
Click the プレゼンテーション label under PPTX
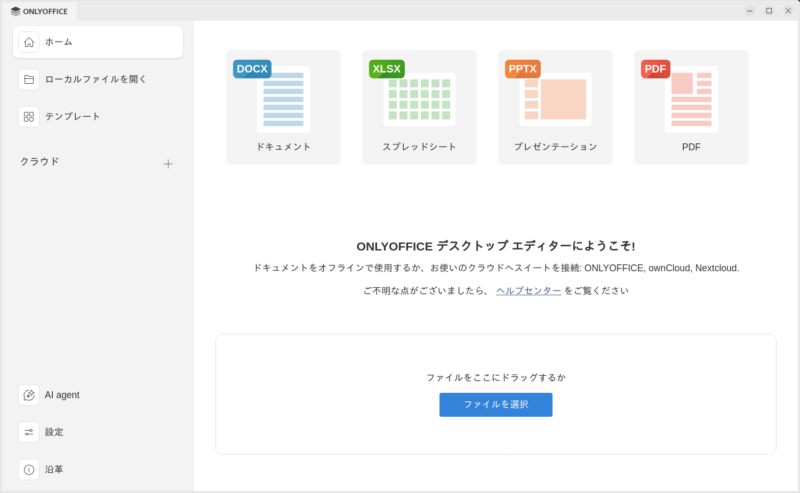pyautogui.click(x=555, y=147)
